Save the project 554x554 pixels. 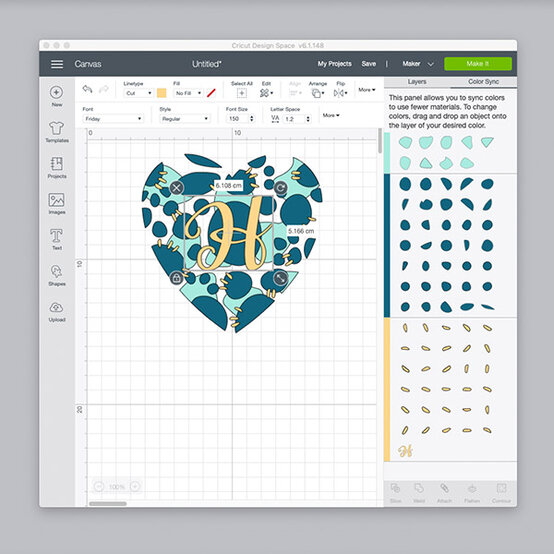[x=369, y=64]
